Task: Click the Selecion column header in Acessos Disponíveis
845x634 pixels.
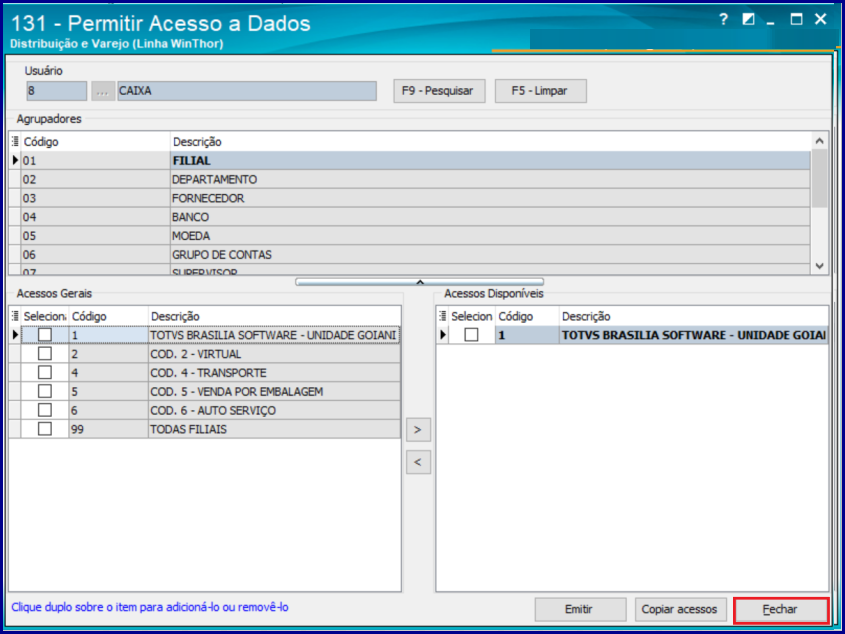Action: coord(472,316)
